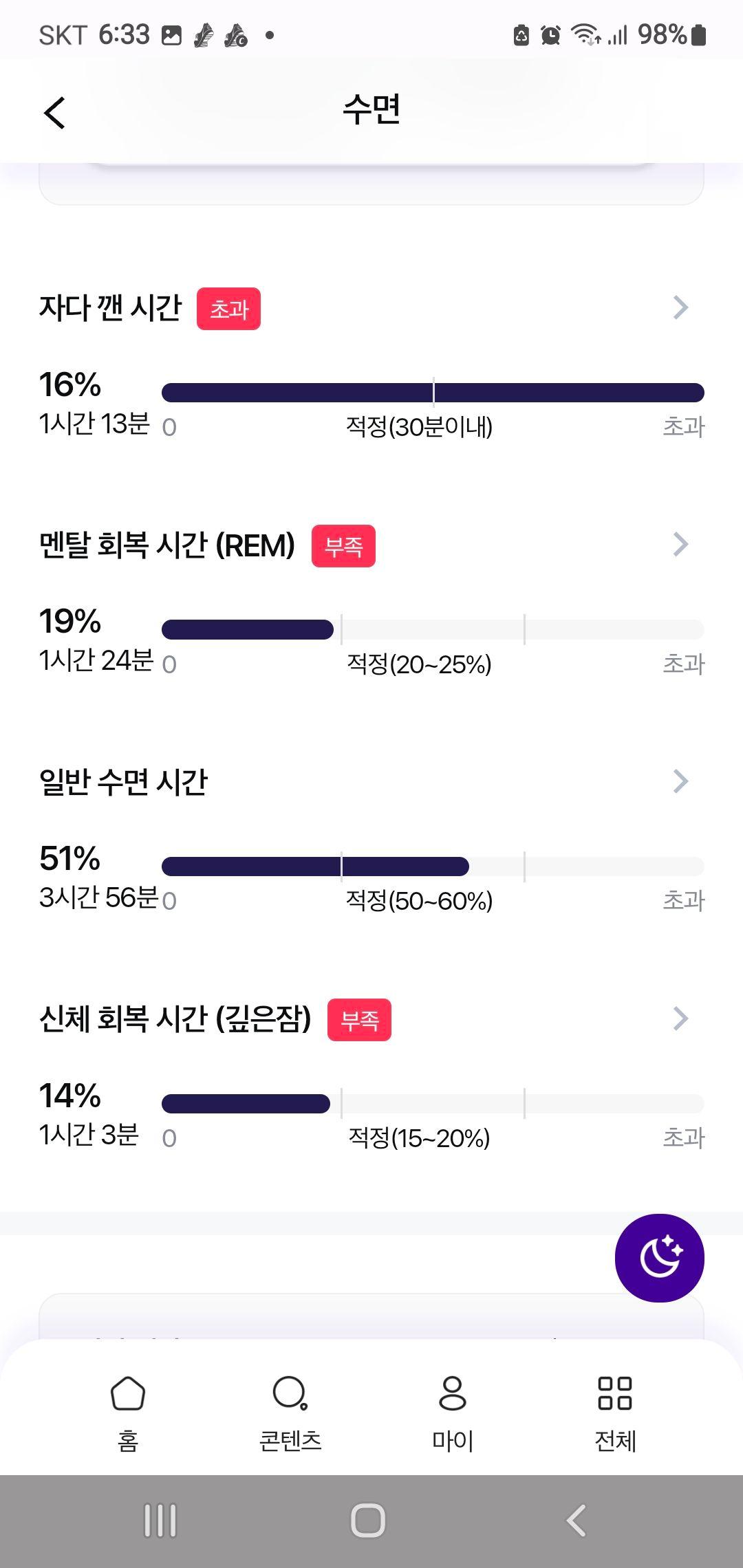Expand 자다 깬 시간 details chevron

pyautogui.click(x=680, y=307)
